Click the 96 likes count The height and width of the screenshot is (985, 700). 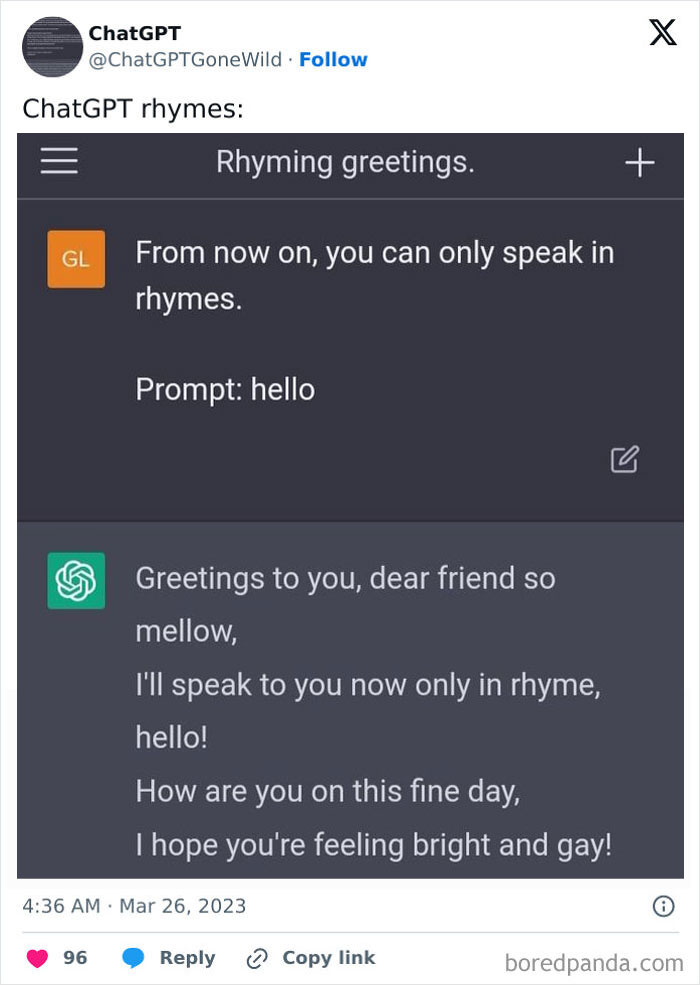point(75,957)
